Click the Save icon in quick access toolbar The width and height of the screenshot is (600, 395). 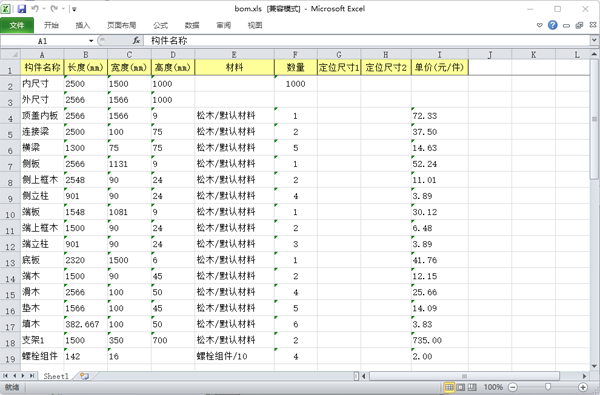pos(21,9)
